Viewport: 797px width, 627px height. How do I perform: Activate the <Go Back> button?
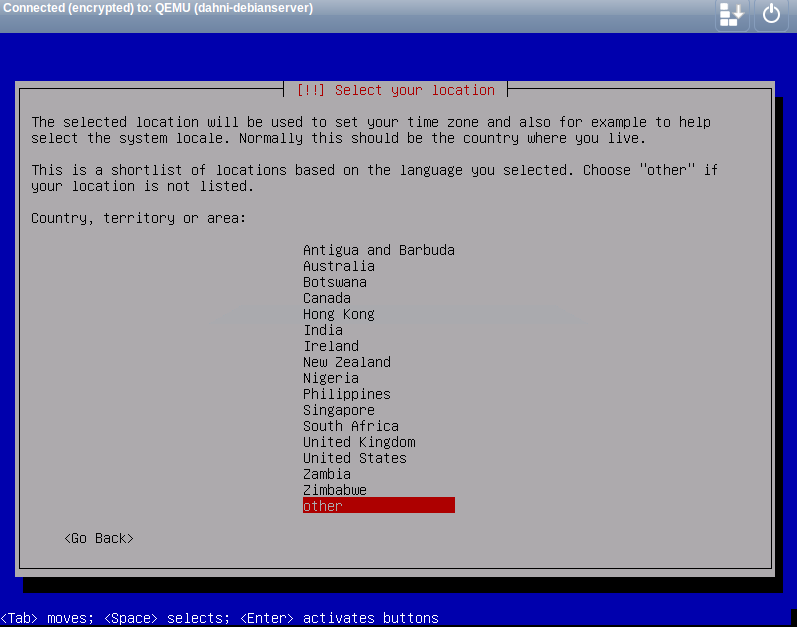pos(99,538)
